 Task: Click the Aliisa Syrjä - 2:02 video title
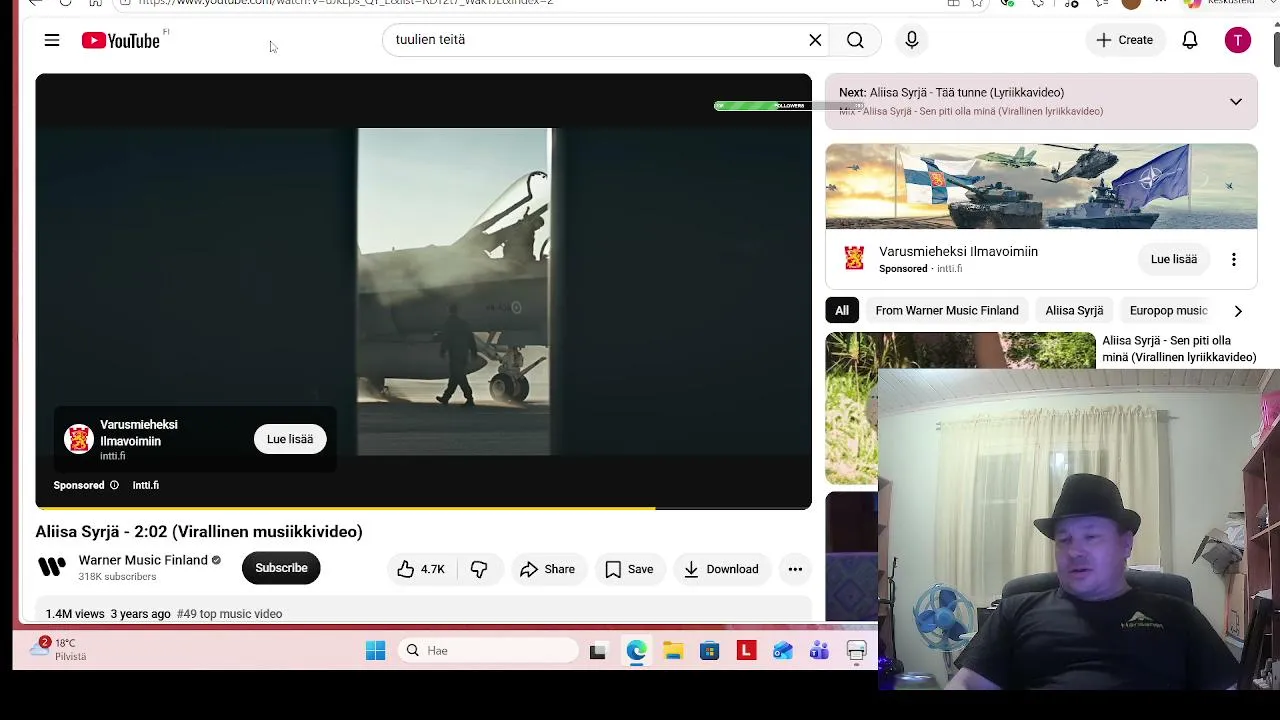(199, 532)
